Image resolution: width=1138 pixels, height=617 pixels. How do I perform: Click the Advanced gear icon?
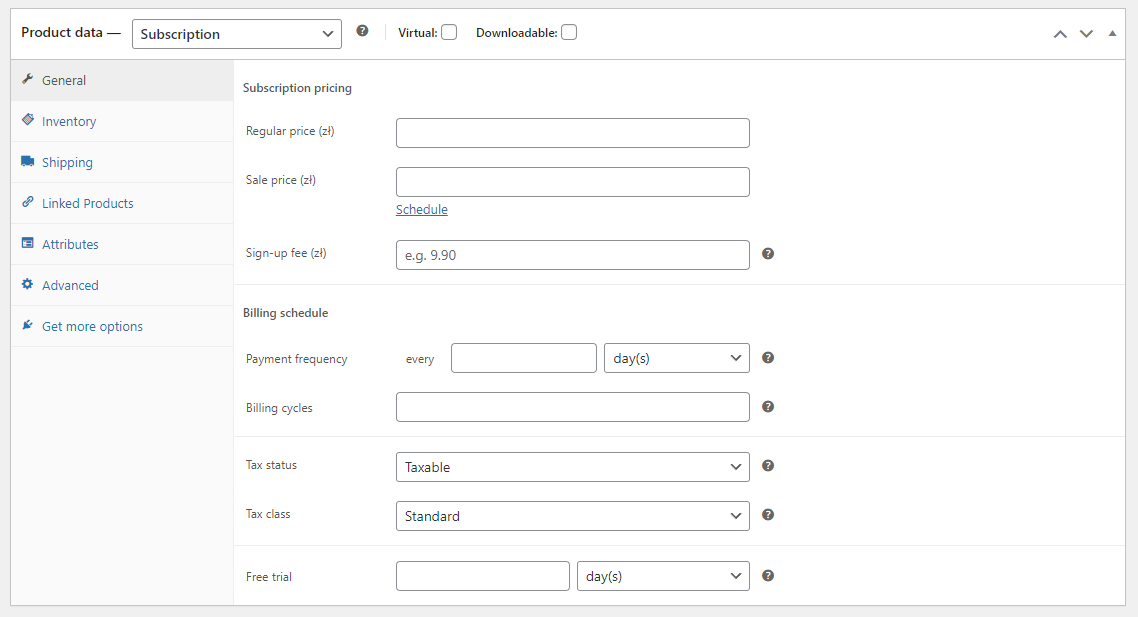[x=28, y=284]
